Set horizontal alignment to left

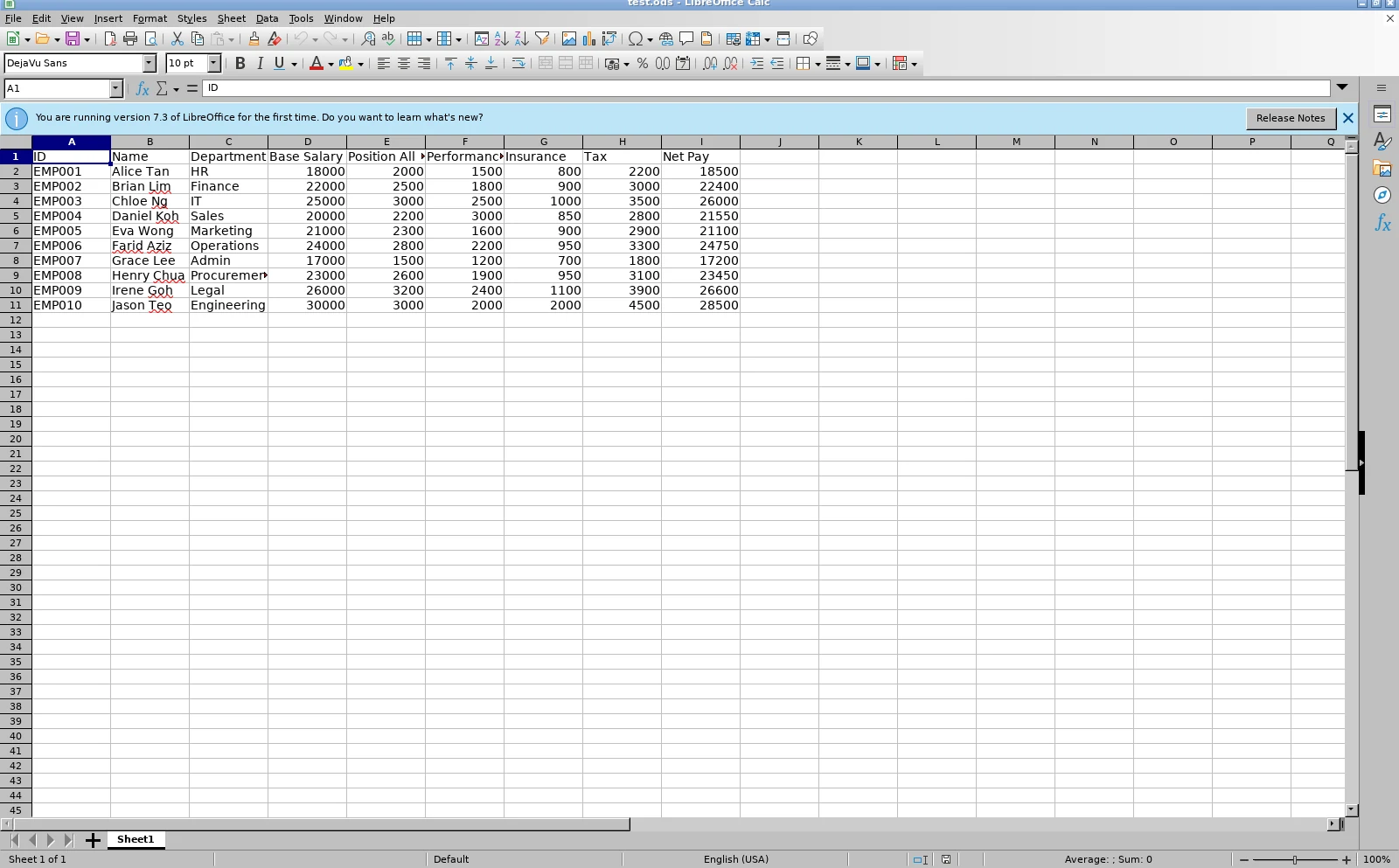click(384, 64)
